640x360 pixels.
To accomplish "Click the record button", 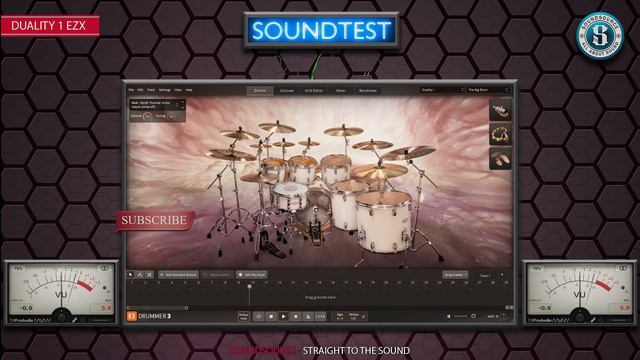I will coord(296,316).
